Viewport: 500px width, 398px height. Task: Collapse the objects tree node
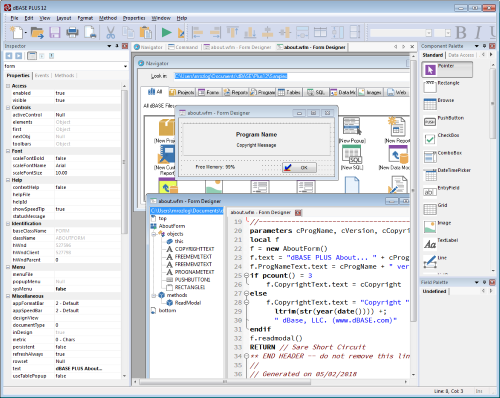[154, 234]
